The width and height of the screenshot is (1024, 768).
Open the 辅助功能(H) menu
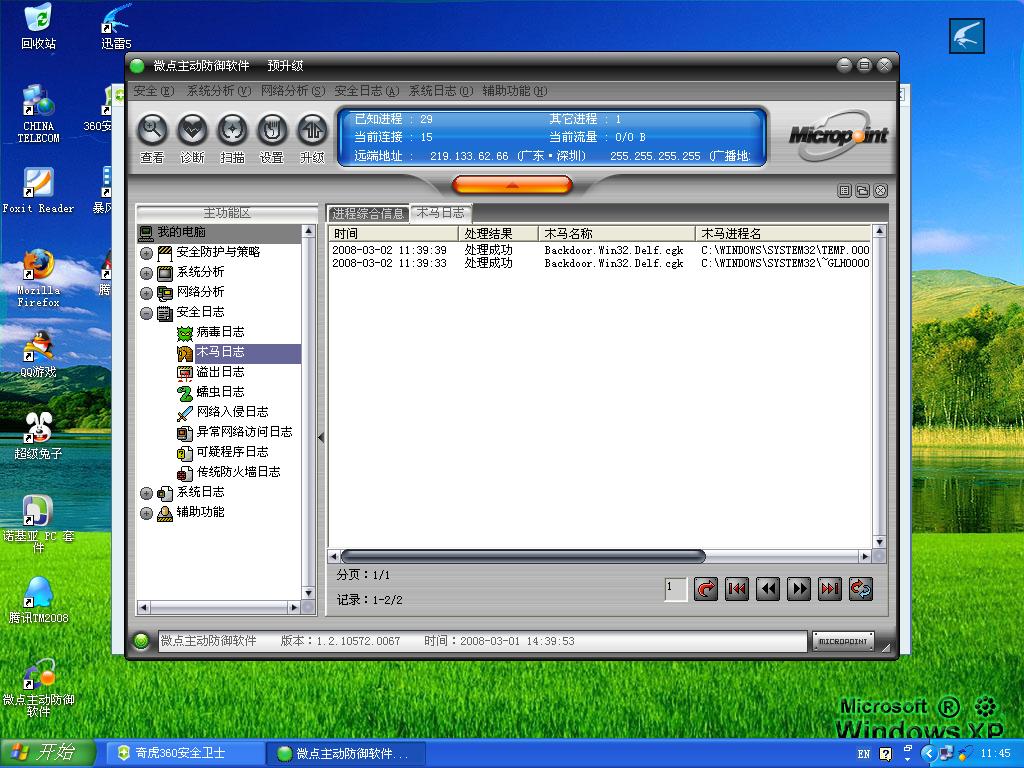coord(515,91)
